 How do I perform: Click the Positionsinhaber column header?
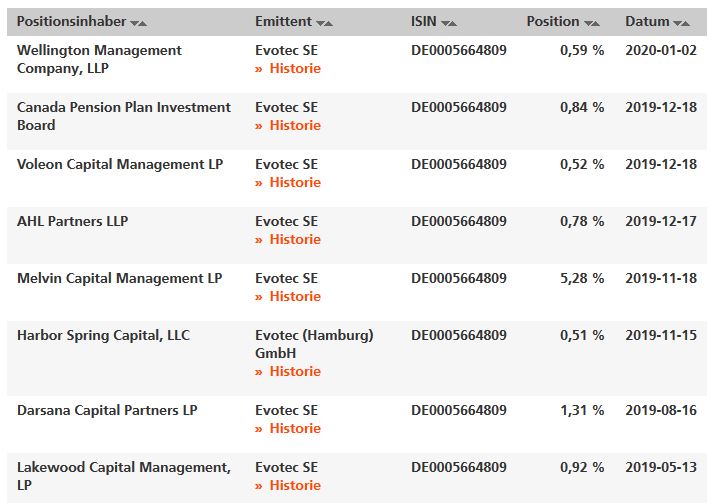click(x=71, y=22)
